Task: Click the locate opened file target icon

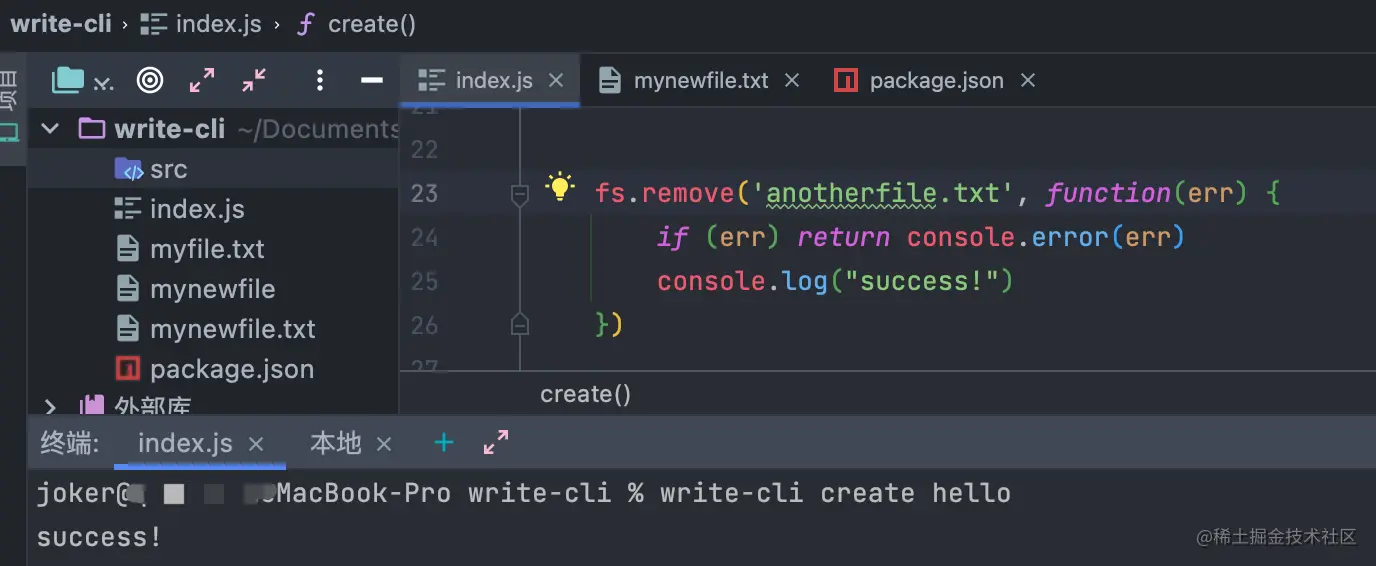Action: [x=150, y=80]
